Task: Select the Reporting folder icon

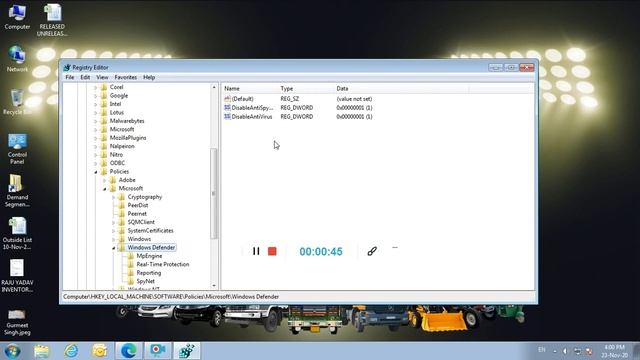Action: (131, 273)
